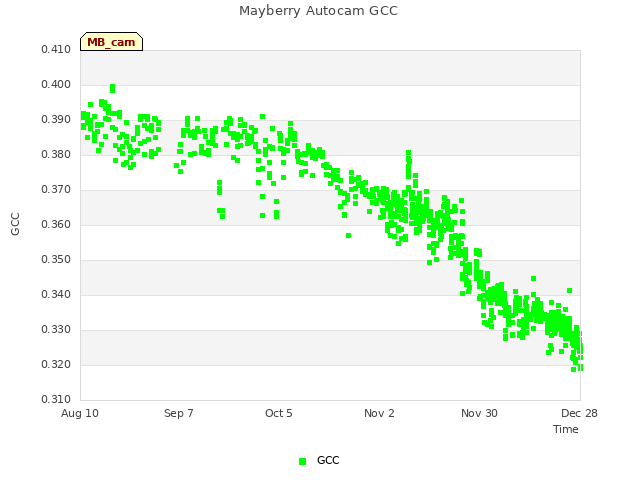The width and height of the screenshot is (640, 480).
Task: Click the 0.330 y-axis value
Action: (56, 329)
